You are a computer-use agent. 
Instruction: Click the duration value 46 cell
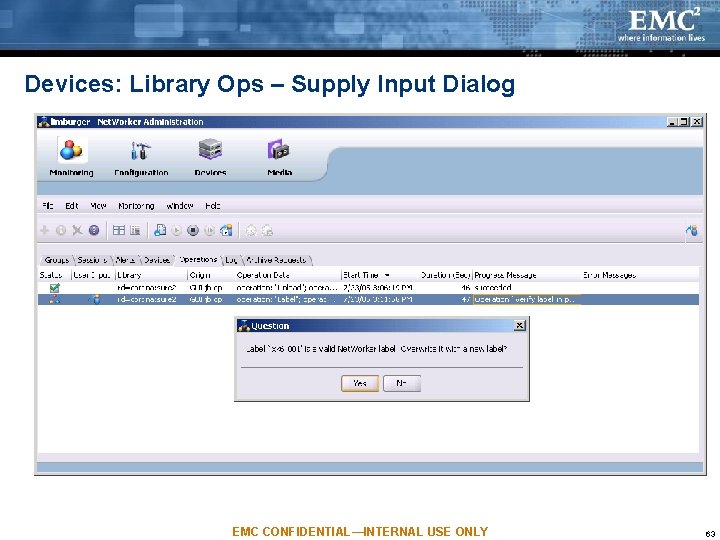pyautogui.click(x=445, y=288)
